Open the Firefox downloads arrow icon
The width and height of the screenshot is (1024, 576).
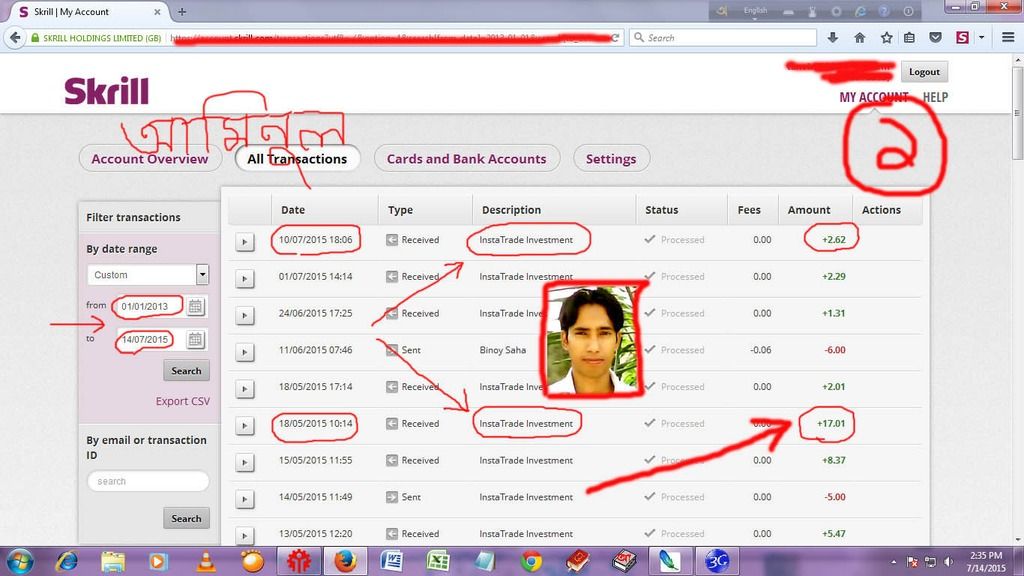[x=832, y=38]
